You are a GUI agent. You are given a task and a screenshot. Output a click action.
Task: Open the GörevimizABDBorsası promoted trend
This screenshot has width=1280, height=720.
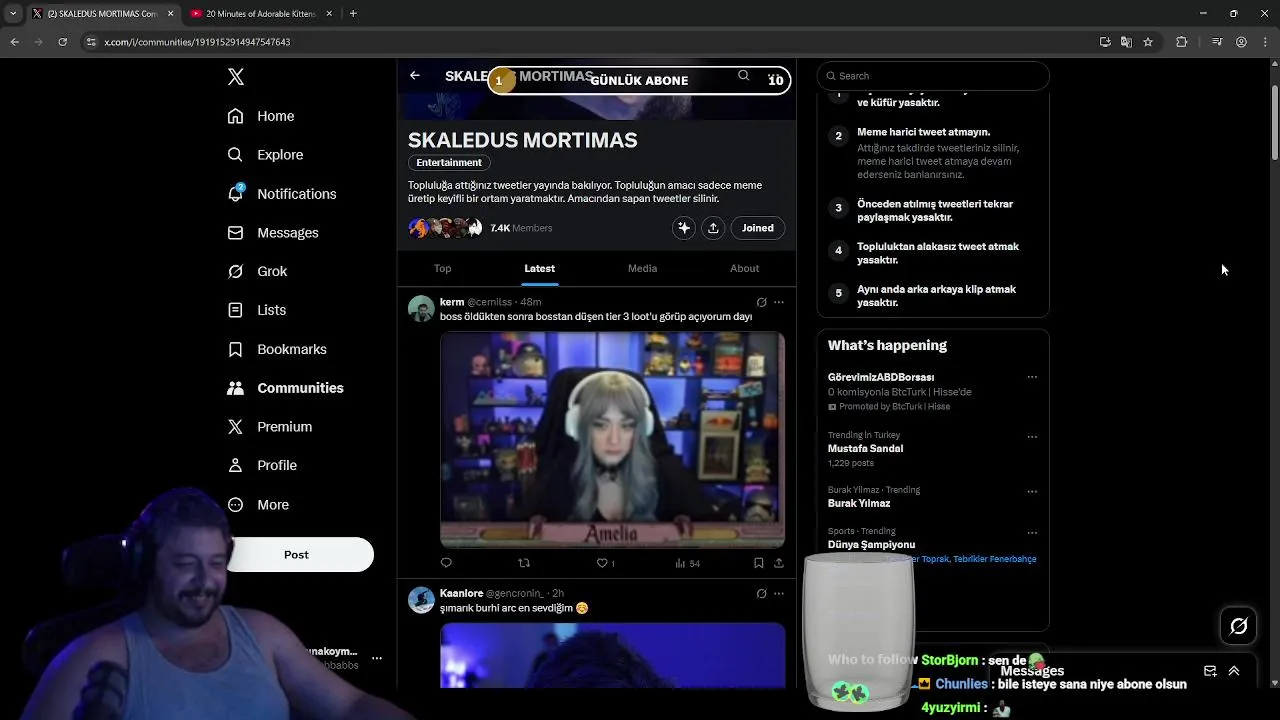(x=881, y=377)
